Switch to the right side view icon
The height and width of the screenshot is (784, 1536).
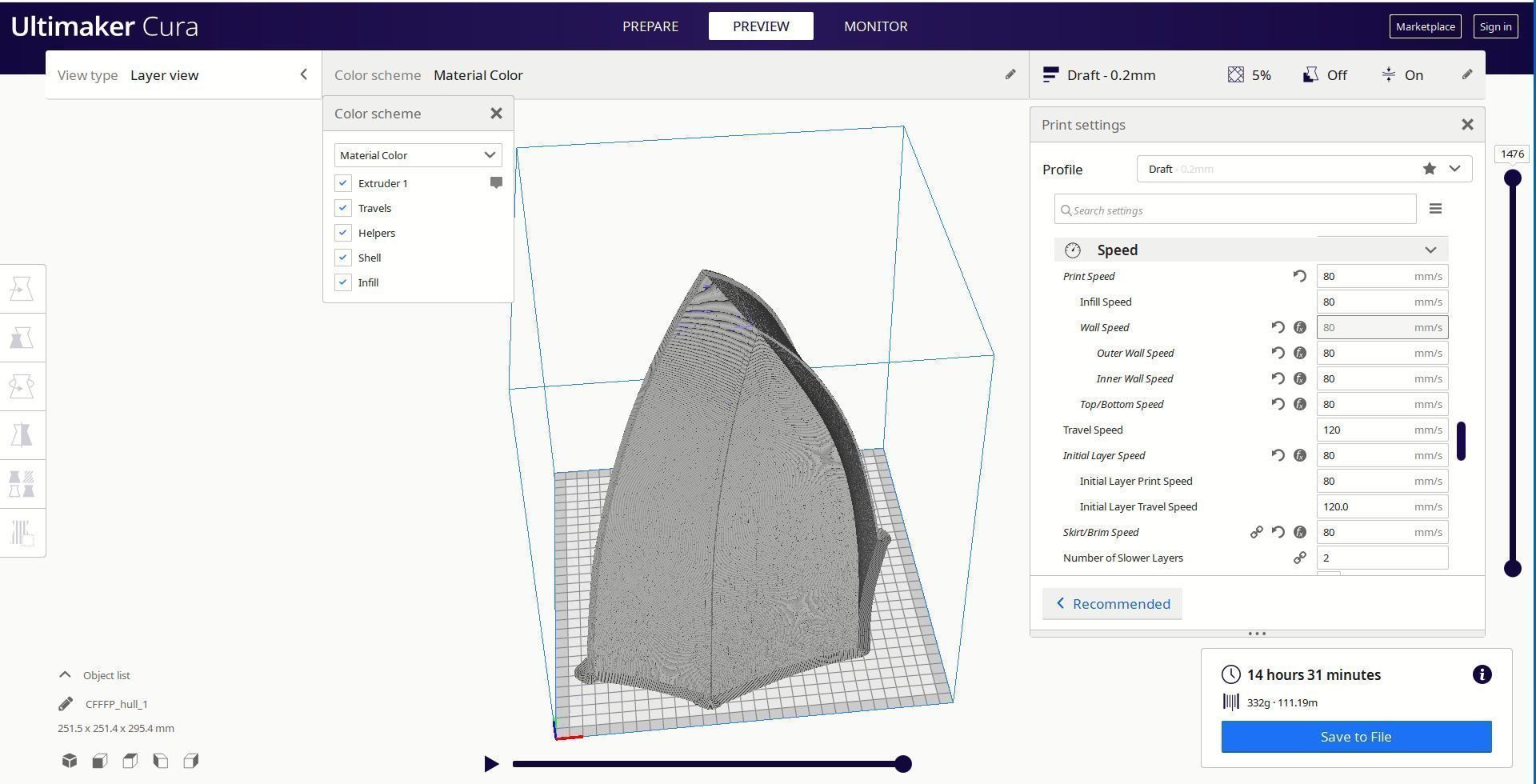point(191,761)
